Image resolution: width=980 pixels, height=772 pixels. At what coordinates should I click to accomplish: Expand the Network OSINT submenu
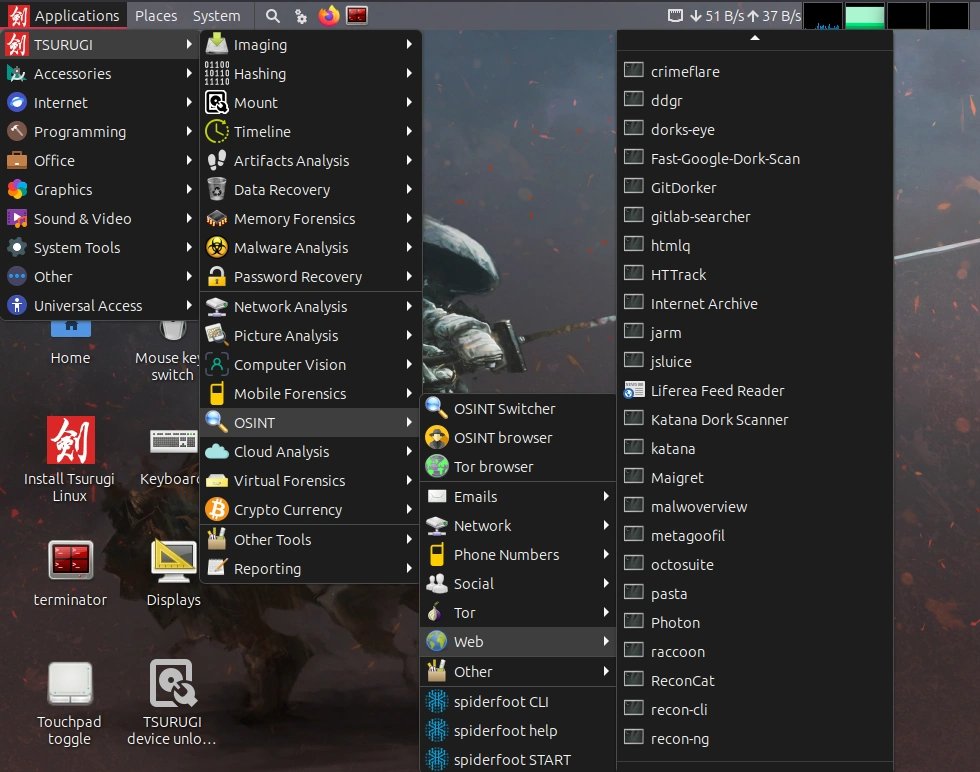518,525
